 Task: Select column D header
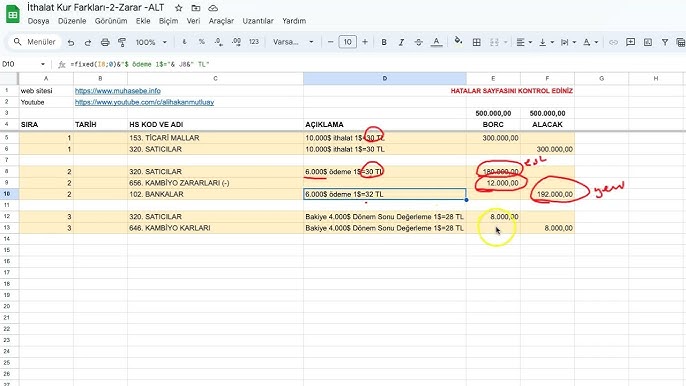pos(385,78)
